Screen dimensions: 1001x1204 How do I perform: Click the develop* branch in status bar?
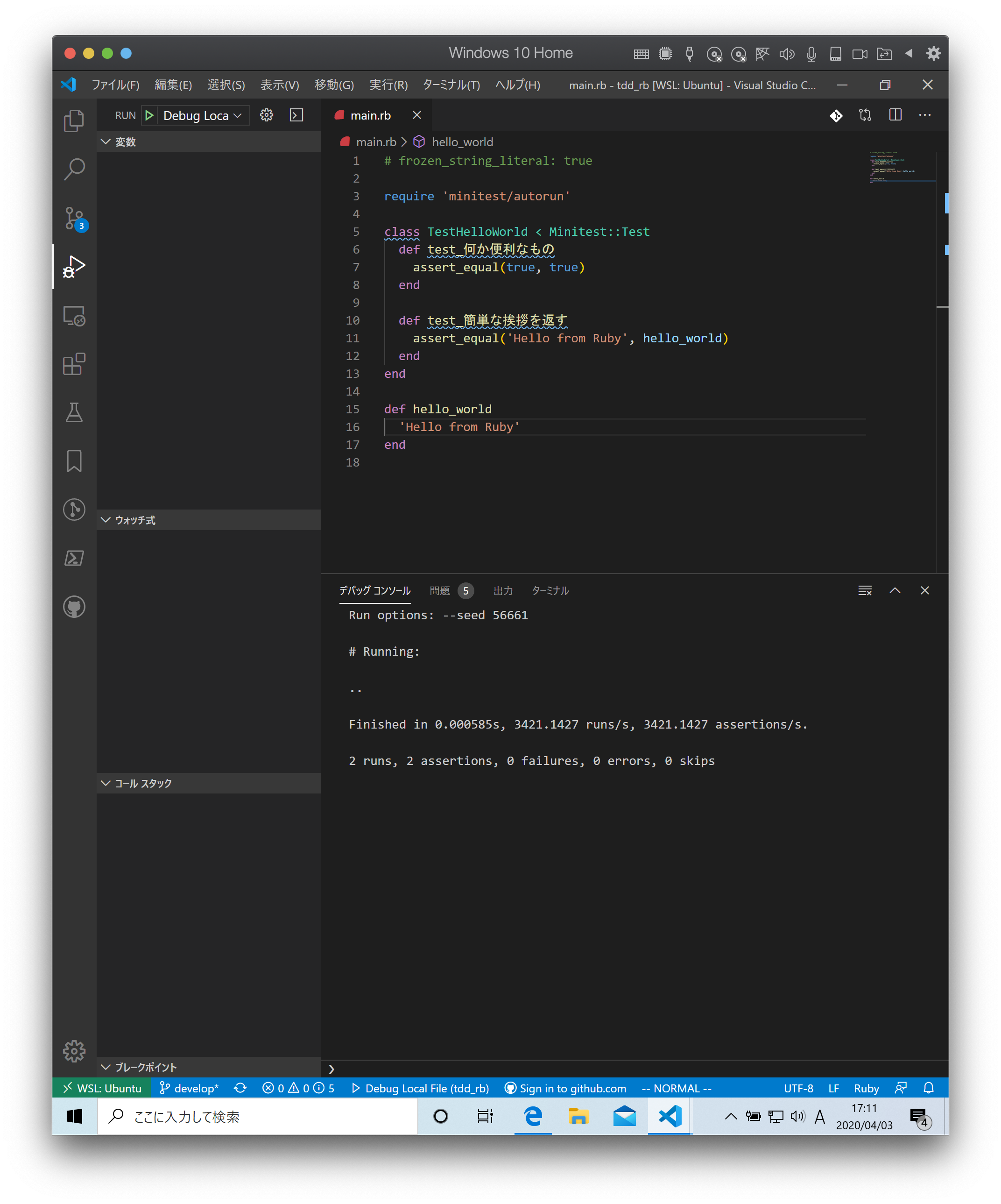point(189,1088)
